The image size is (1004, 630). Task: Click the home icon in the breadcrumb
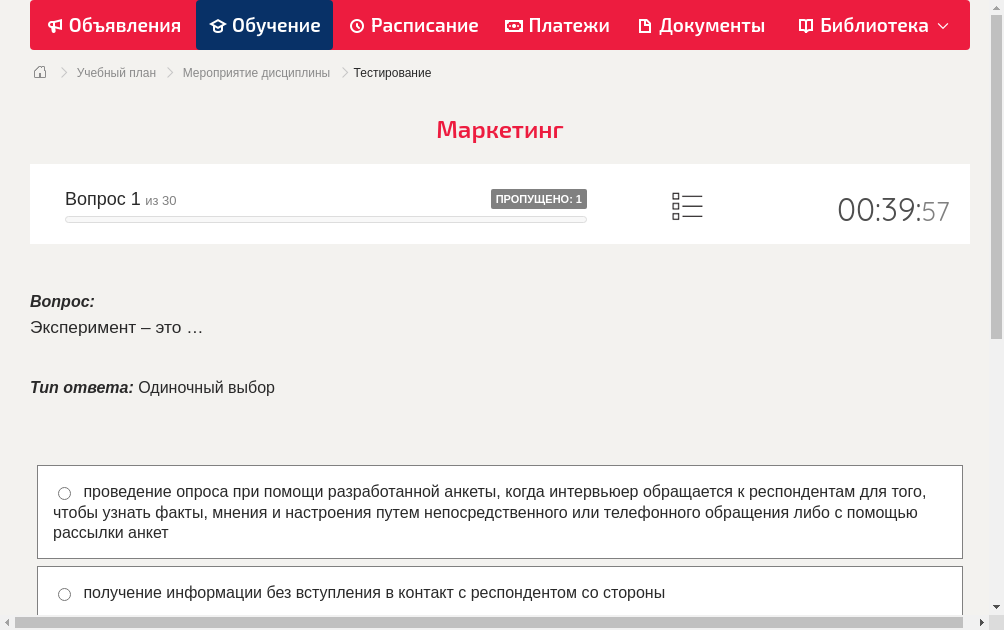39,72
